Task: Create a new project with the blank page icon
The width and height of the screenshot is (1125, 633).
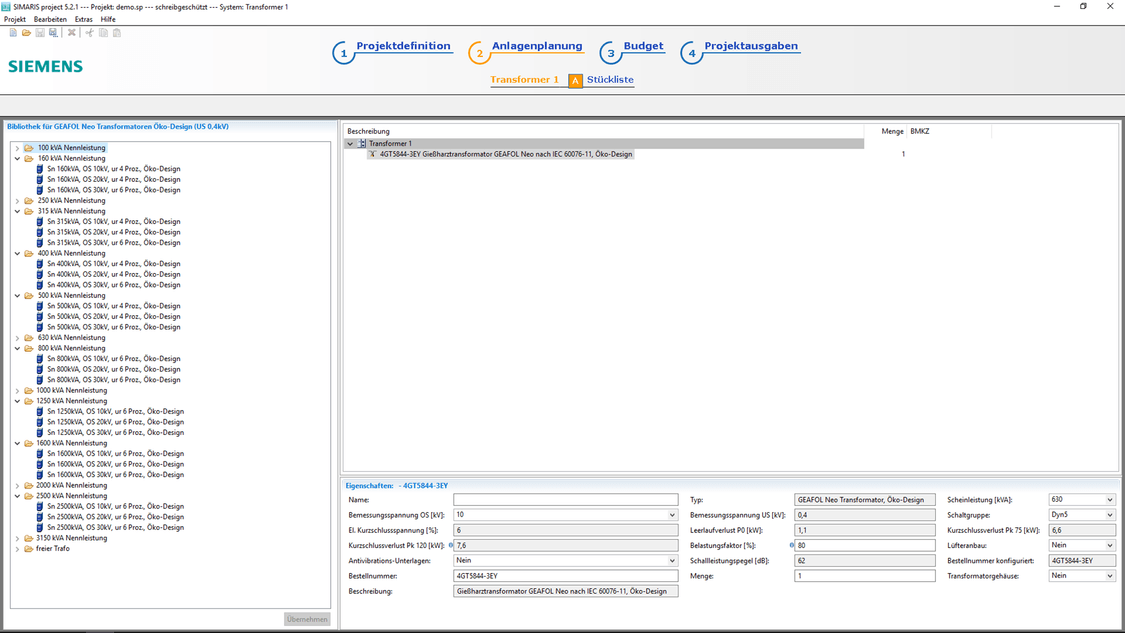Action: point(14,32)
